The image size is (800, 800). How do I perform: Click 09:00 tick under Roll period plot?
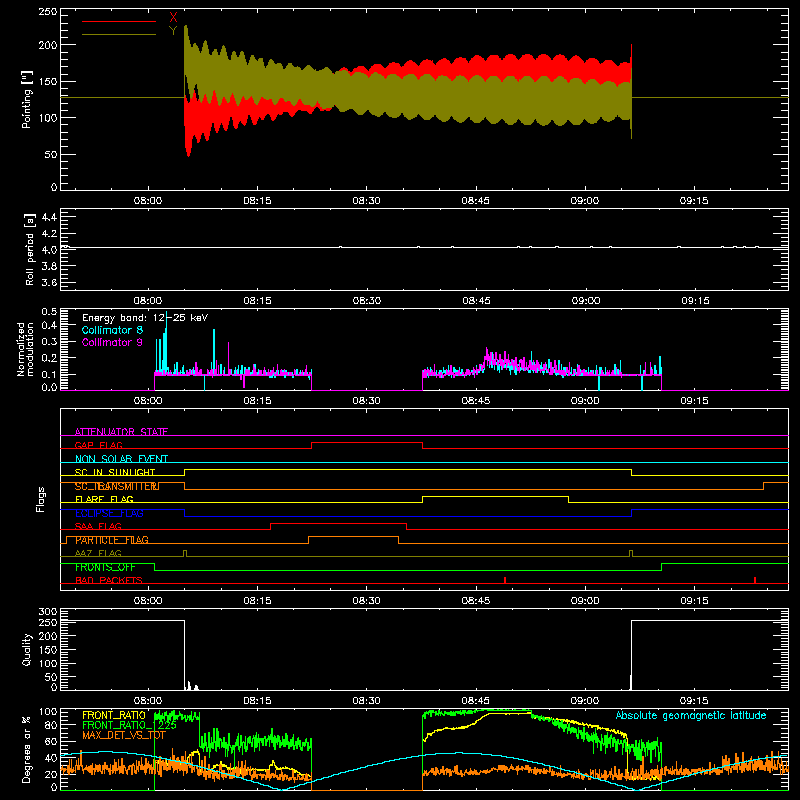point(586,301)
